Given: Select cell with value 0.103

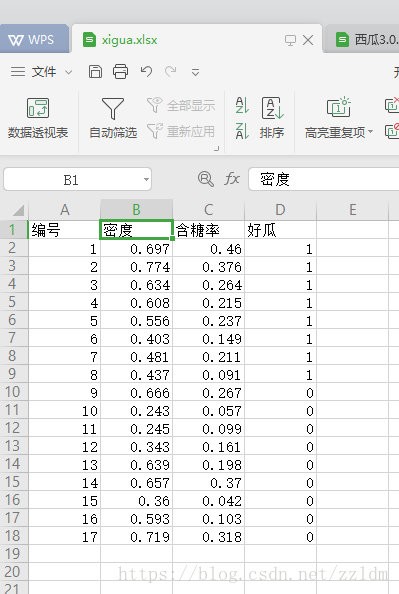Looking at the screenshot, I should pyautogui.click(x=208, y=519).
